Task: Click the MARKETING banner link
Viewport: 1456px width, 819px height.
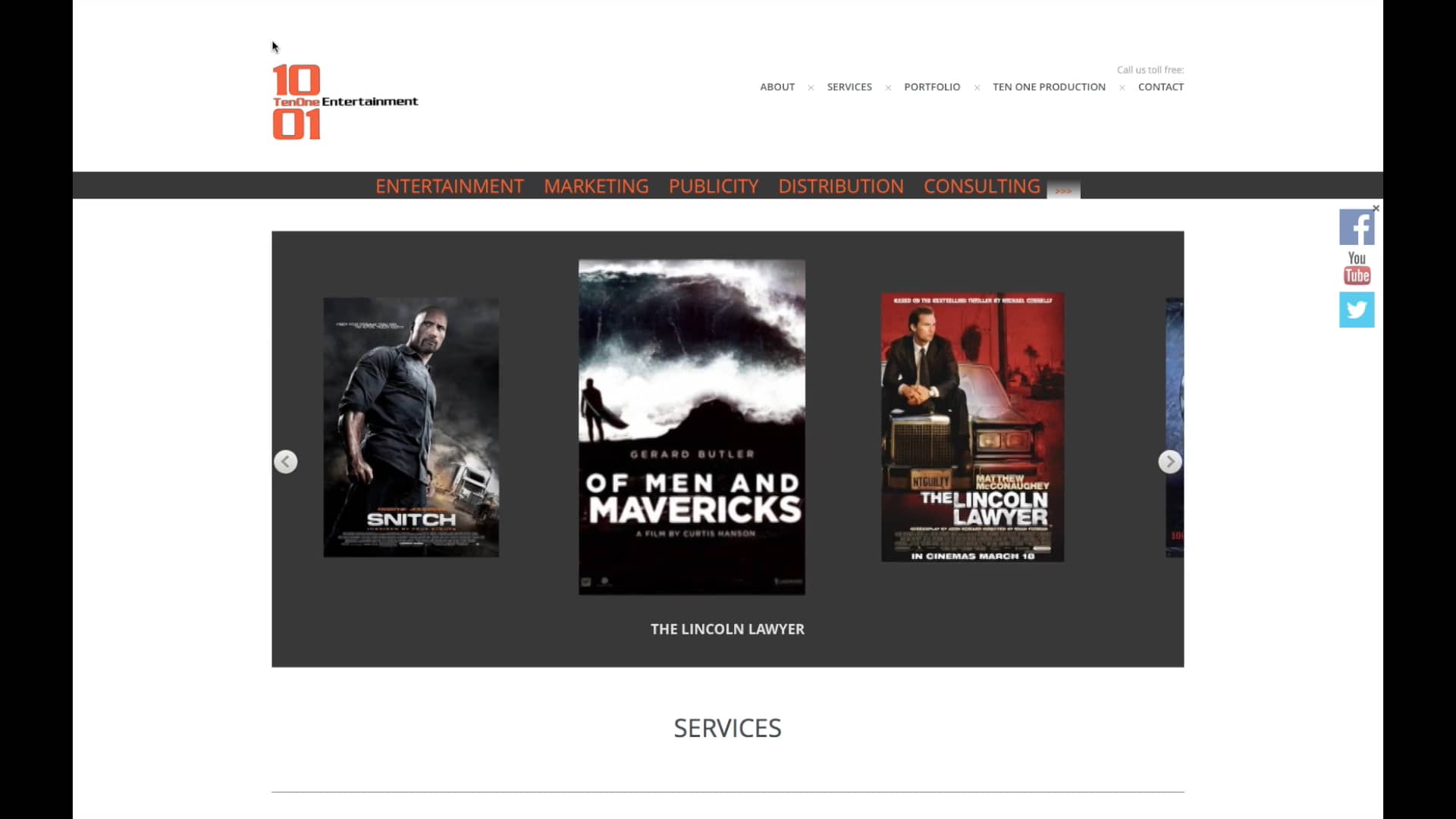Action: pos(596,186)
